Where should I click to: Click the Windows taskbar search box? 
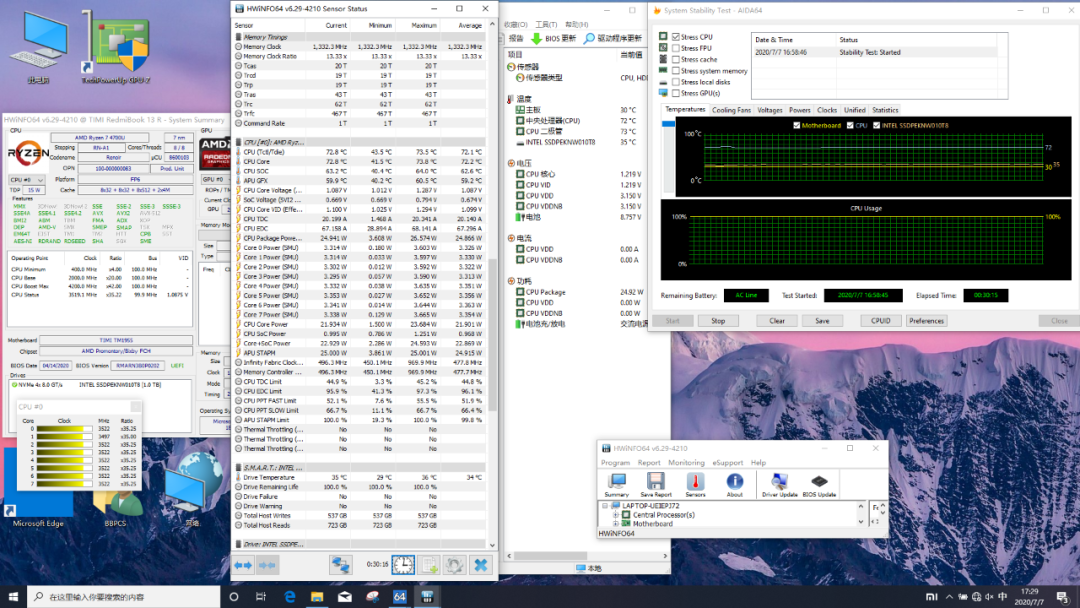120,596
